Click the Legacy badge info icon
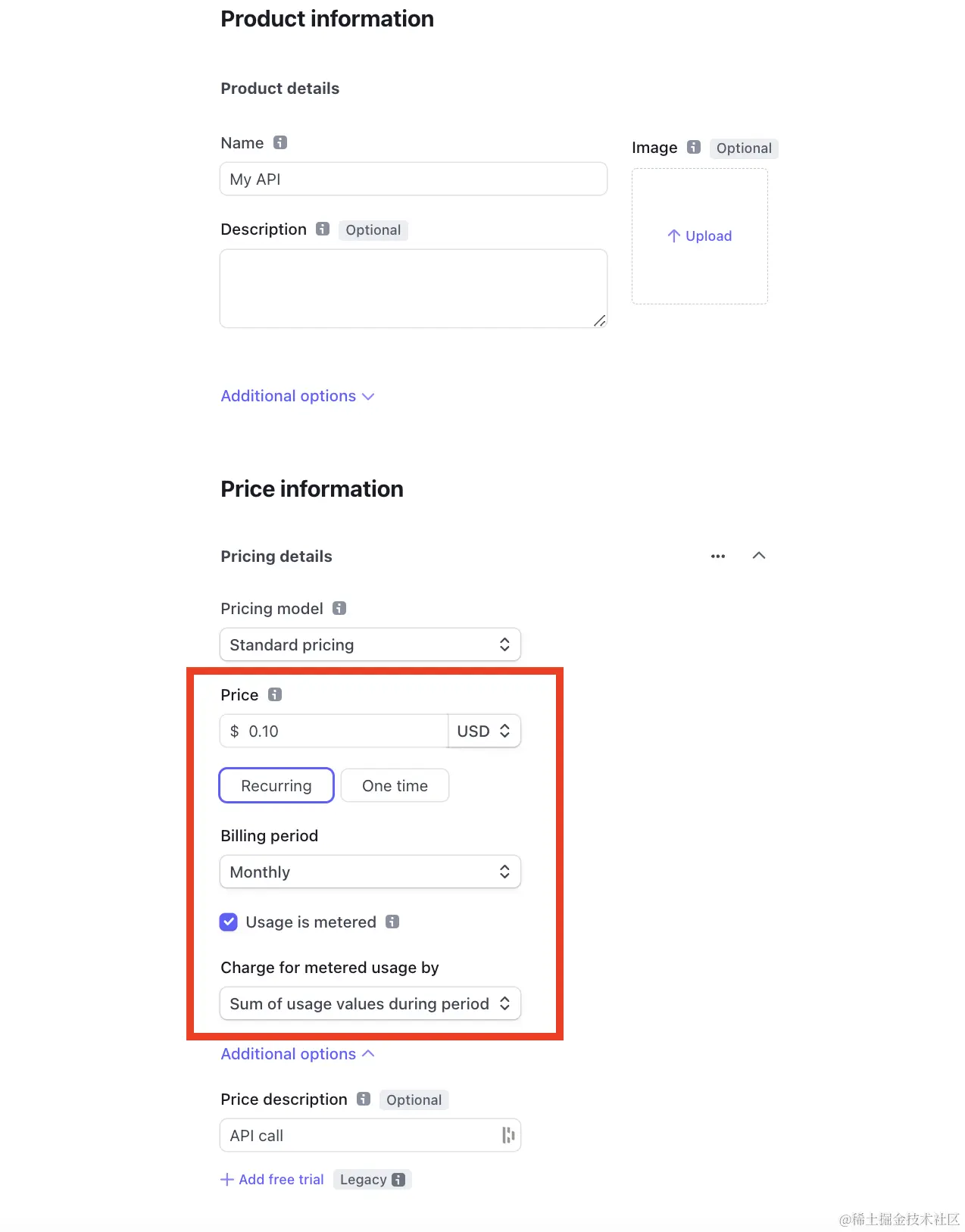The width and height of the screenshot is (965, 1232). pyautogui.click(x=398, y=1180)
